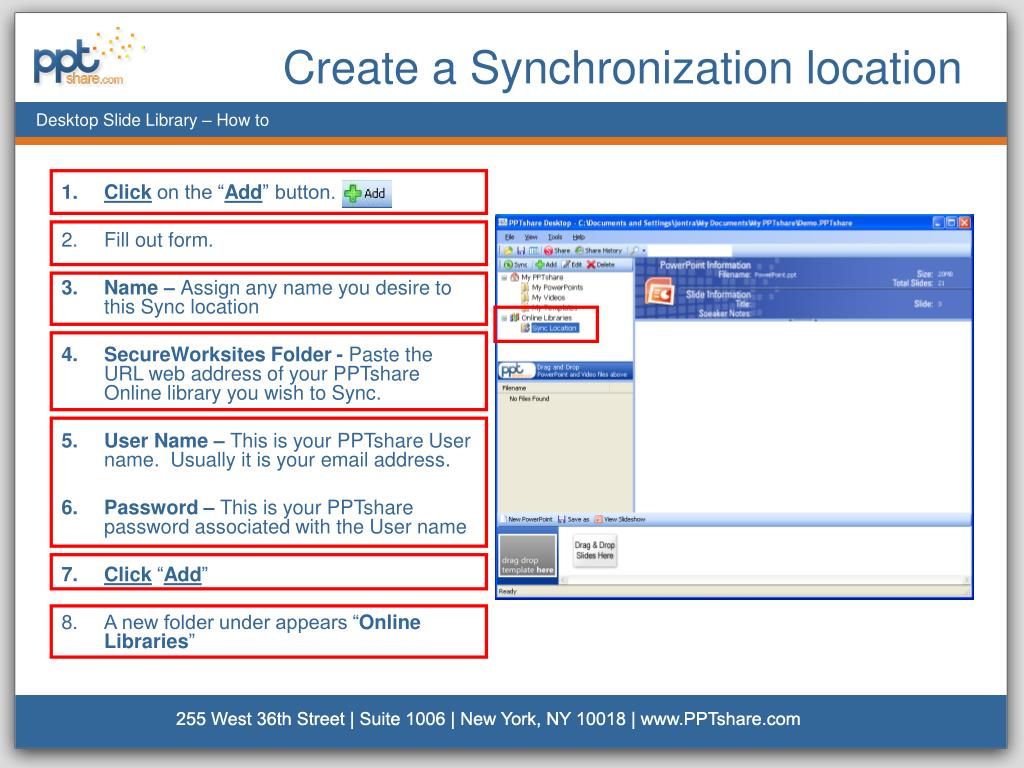Click the 'Ready' status bar text
The height and width of the screenshot is (768, 1024).
click(507, 591)
